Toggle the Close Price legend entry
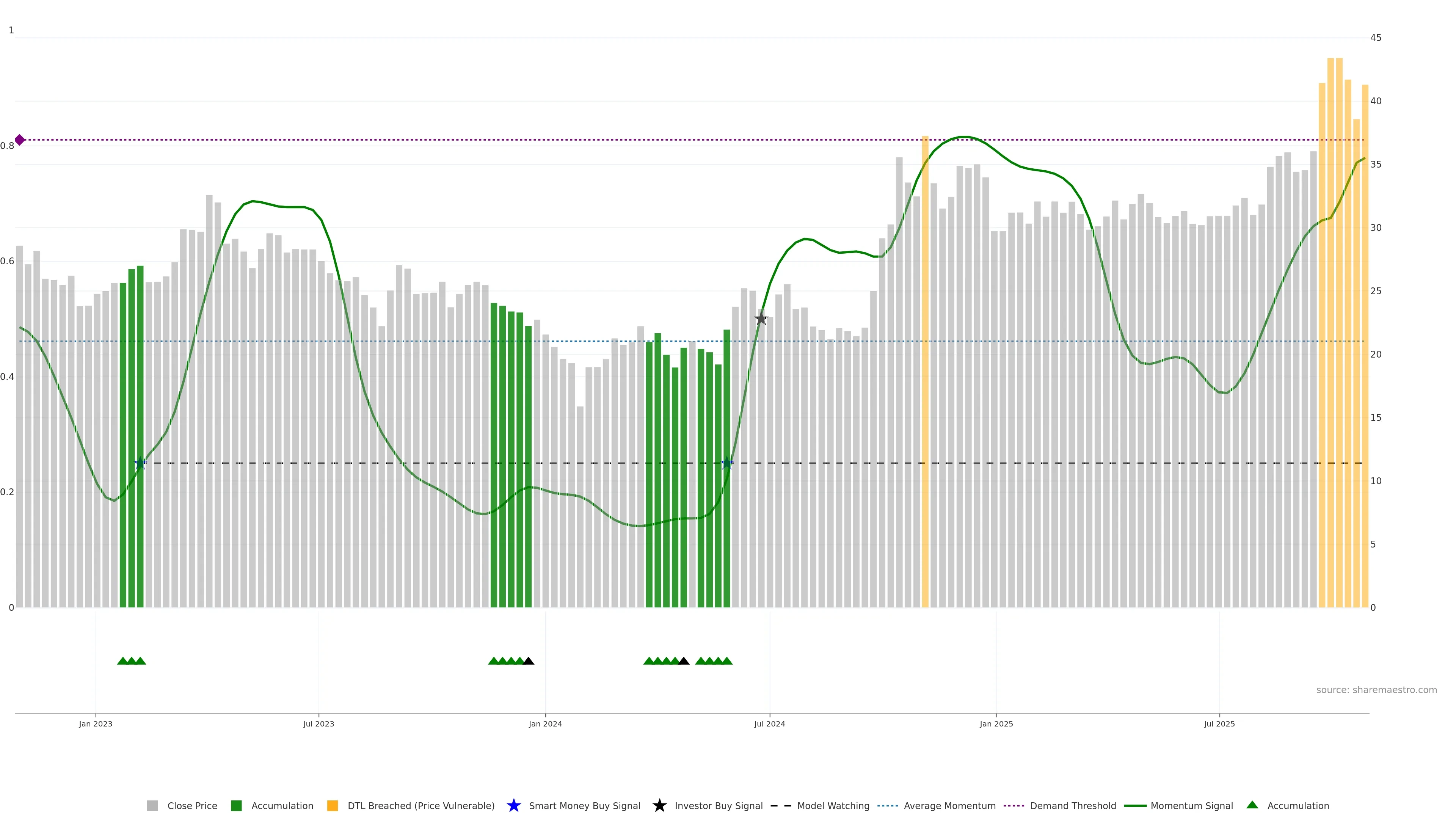 [x=191, y=805]
